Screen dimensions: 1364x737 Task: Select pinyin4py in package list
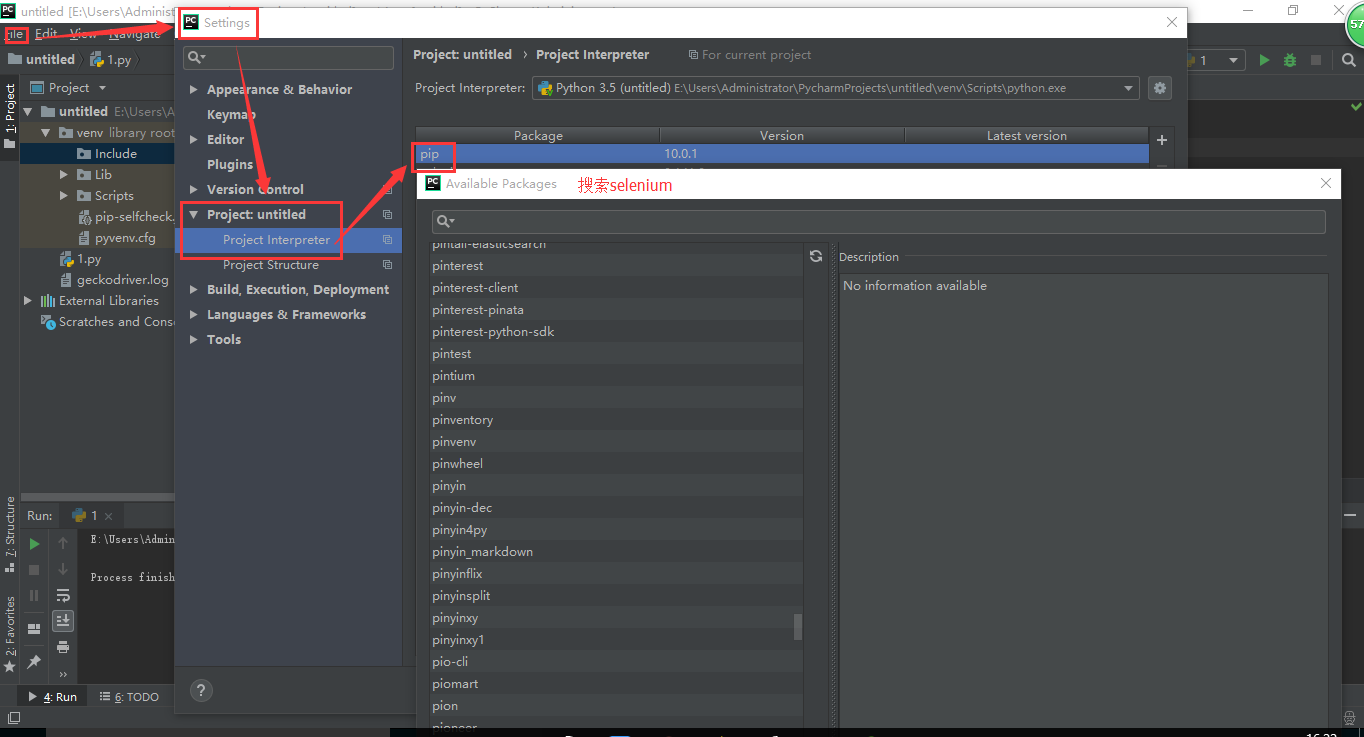coord(615,530)
